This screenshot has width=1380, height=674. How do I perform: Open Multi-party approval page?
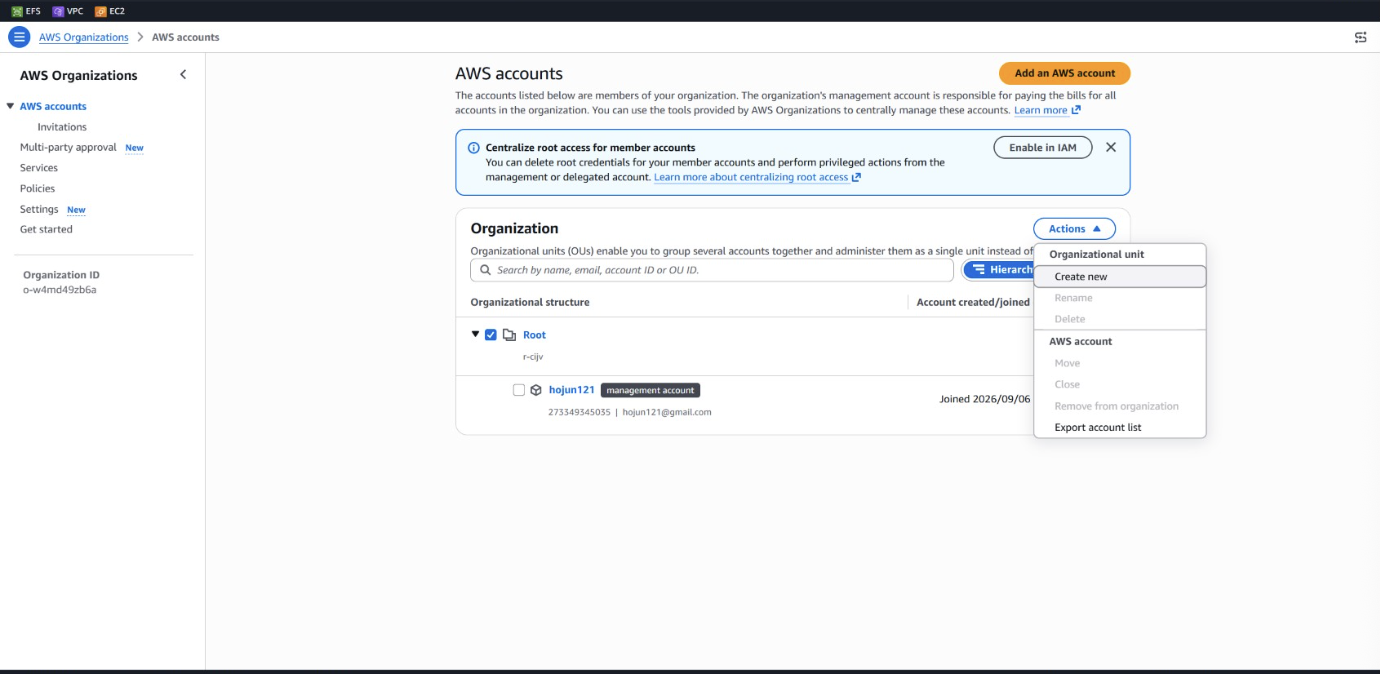coord(69,147)
